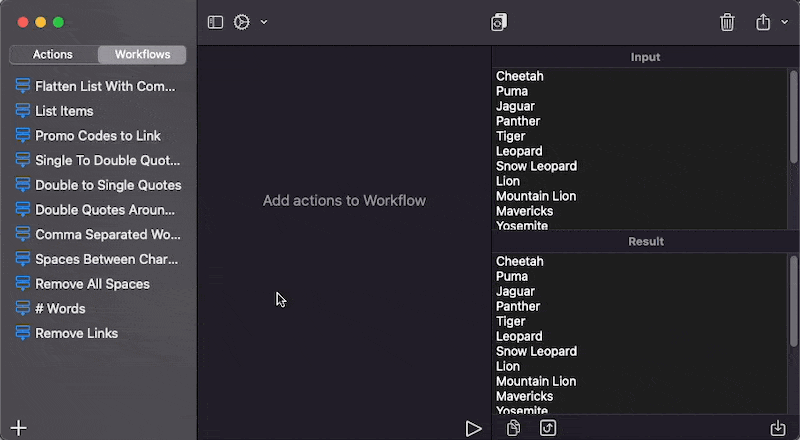
Task: Click workflow icon beside Remove Links
Action: click(x=23, y=333)
